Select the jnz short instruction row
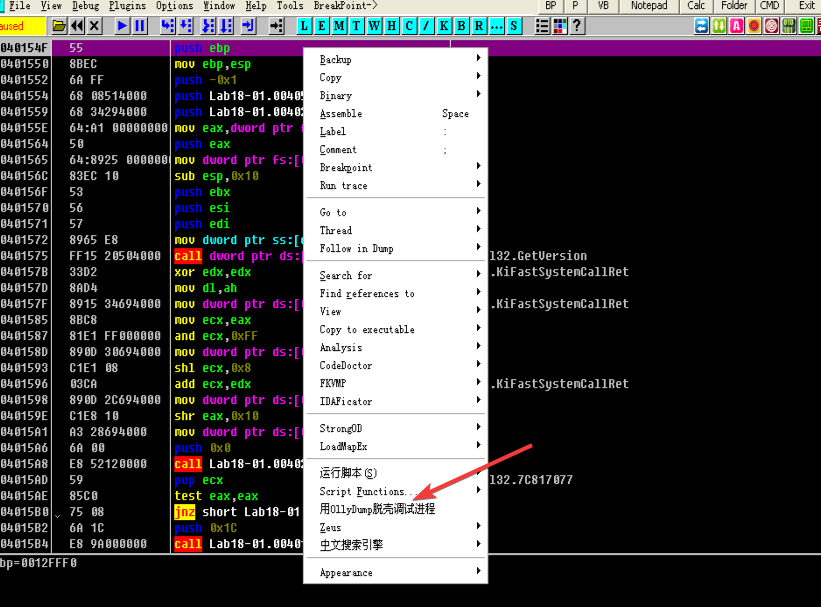This screenshot has height=607, width=821. (152, 512)
